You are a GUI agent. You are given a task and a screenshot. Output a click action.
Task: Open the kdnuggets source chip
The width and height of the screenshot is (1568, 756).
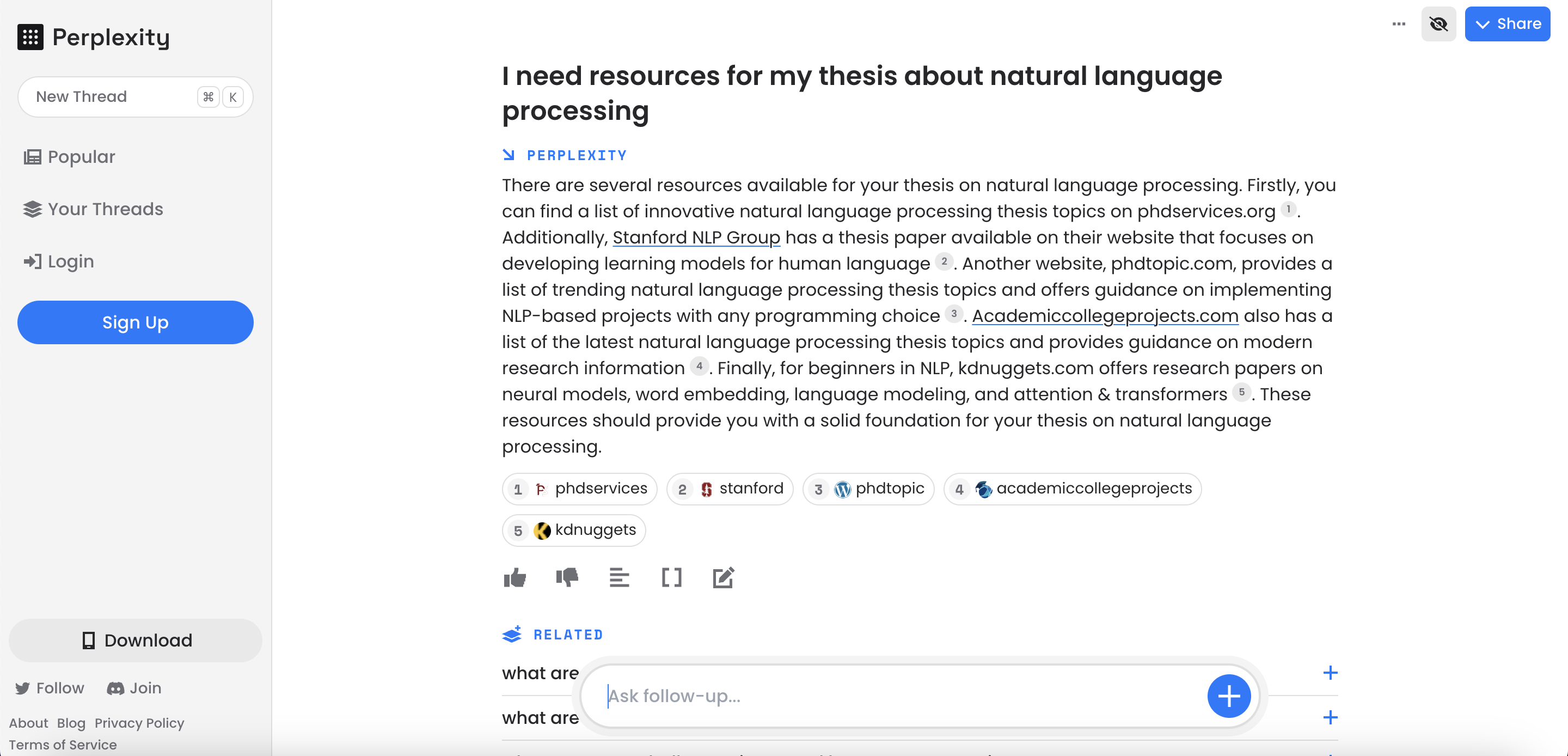[x=573, y=530]
